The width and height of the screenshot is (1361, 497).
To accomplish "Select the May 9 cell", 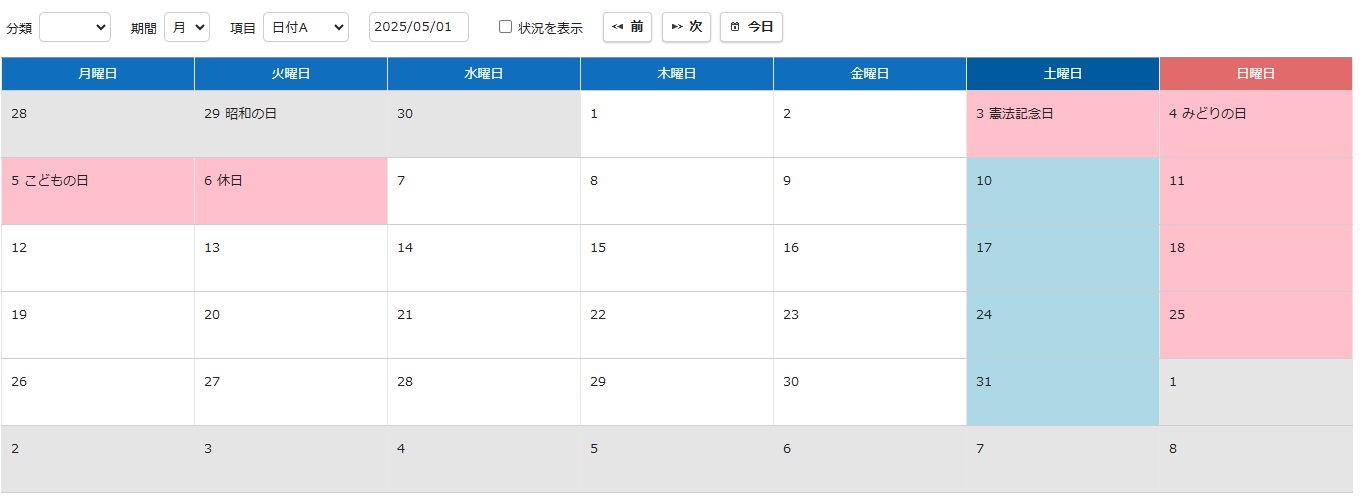I will click(870, 191).
